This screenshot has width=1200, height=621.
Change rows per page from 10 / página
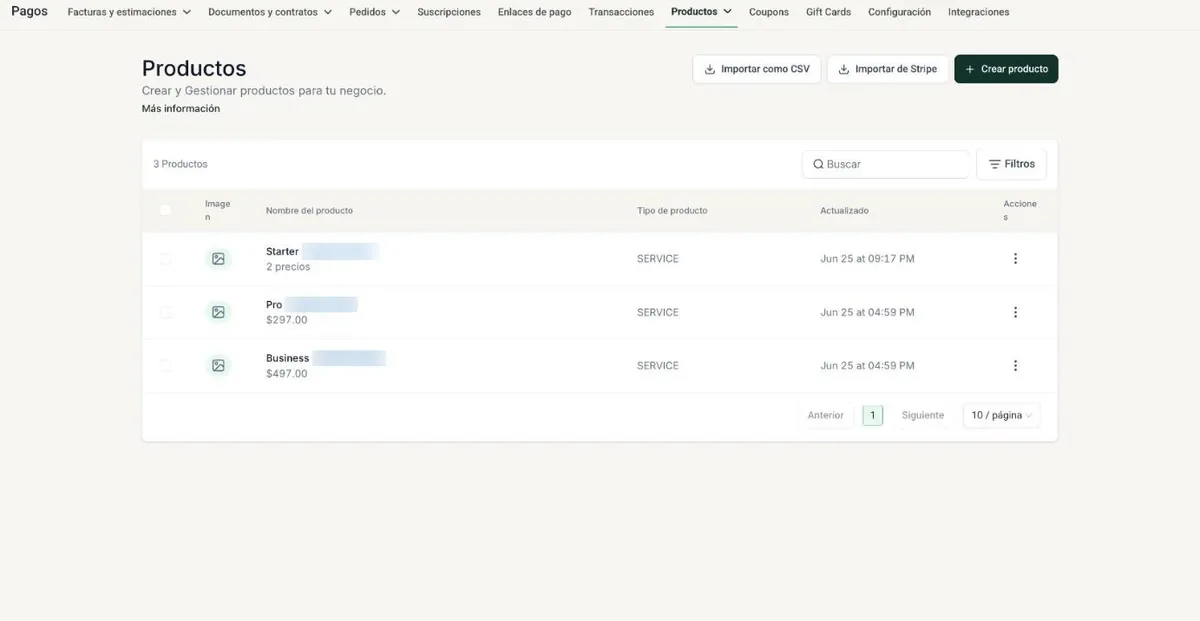1002,415
